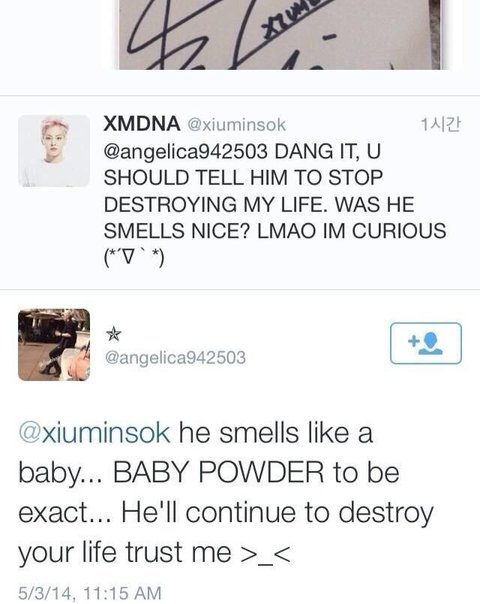The image size is (480, 604).
Task: Click 'BABY POWDER' words in the tweet
Action: pyautogui.click(x=218, y=472)
